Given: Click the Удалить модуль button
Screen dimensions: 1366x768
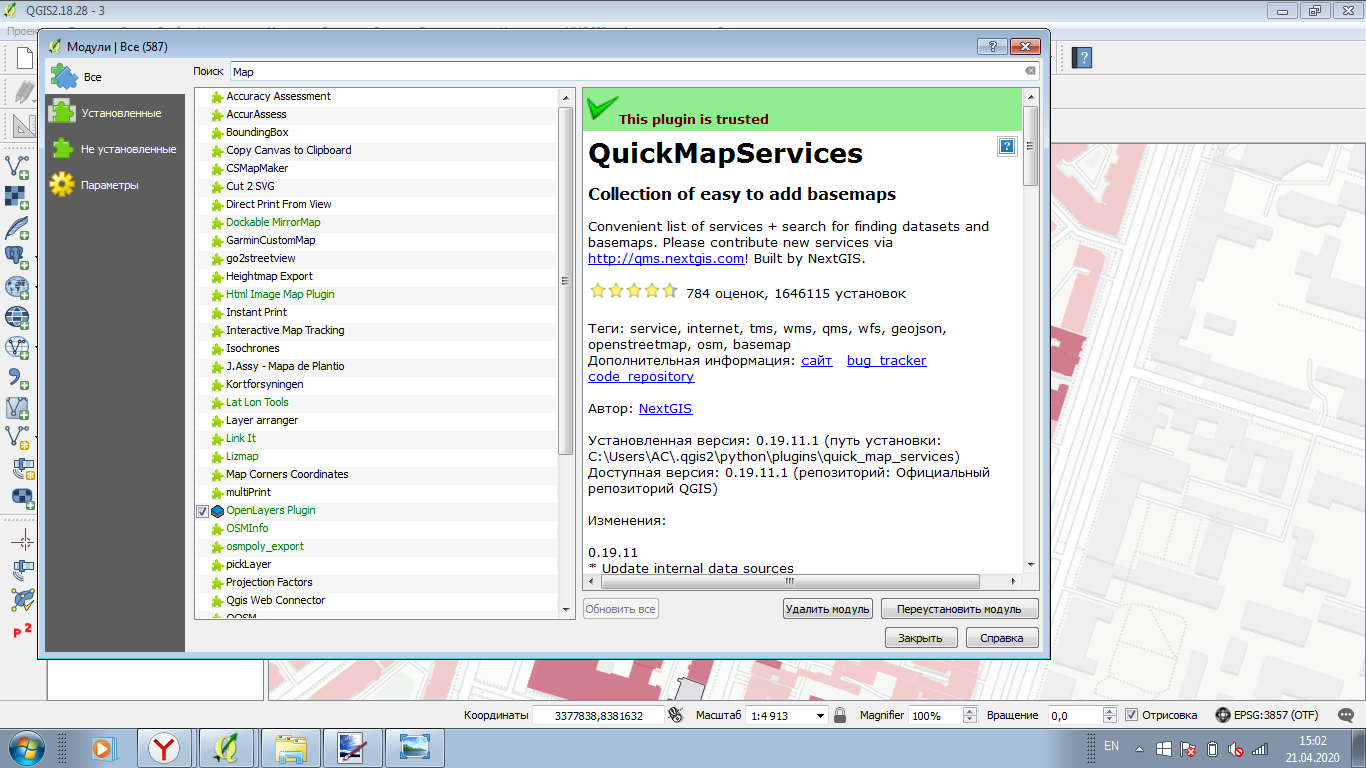Looking at the screenshot, I should tap(828, 608).
